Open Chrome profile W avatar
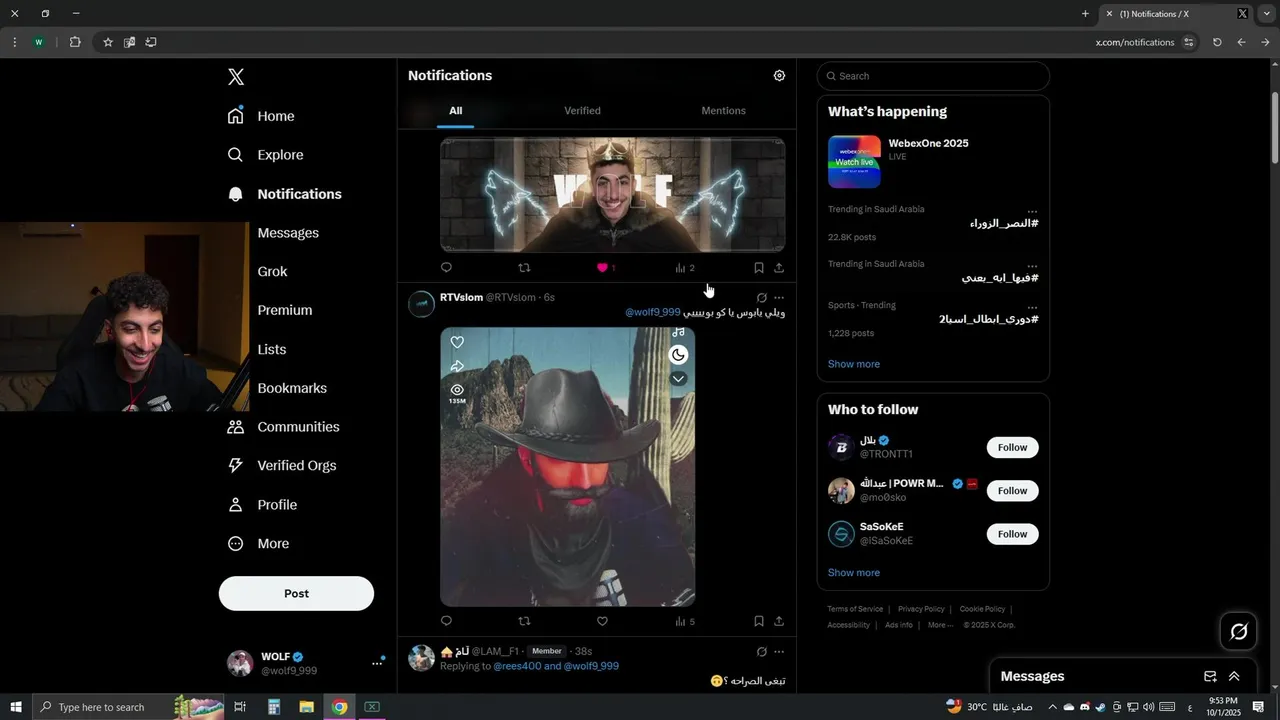The width and height of the screenshot is (1280, 720). coord(39,42)
